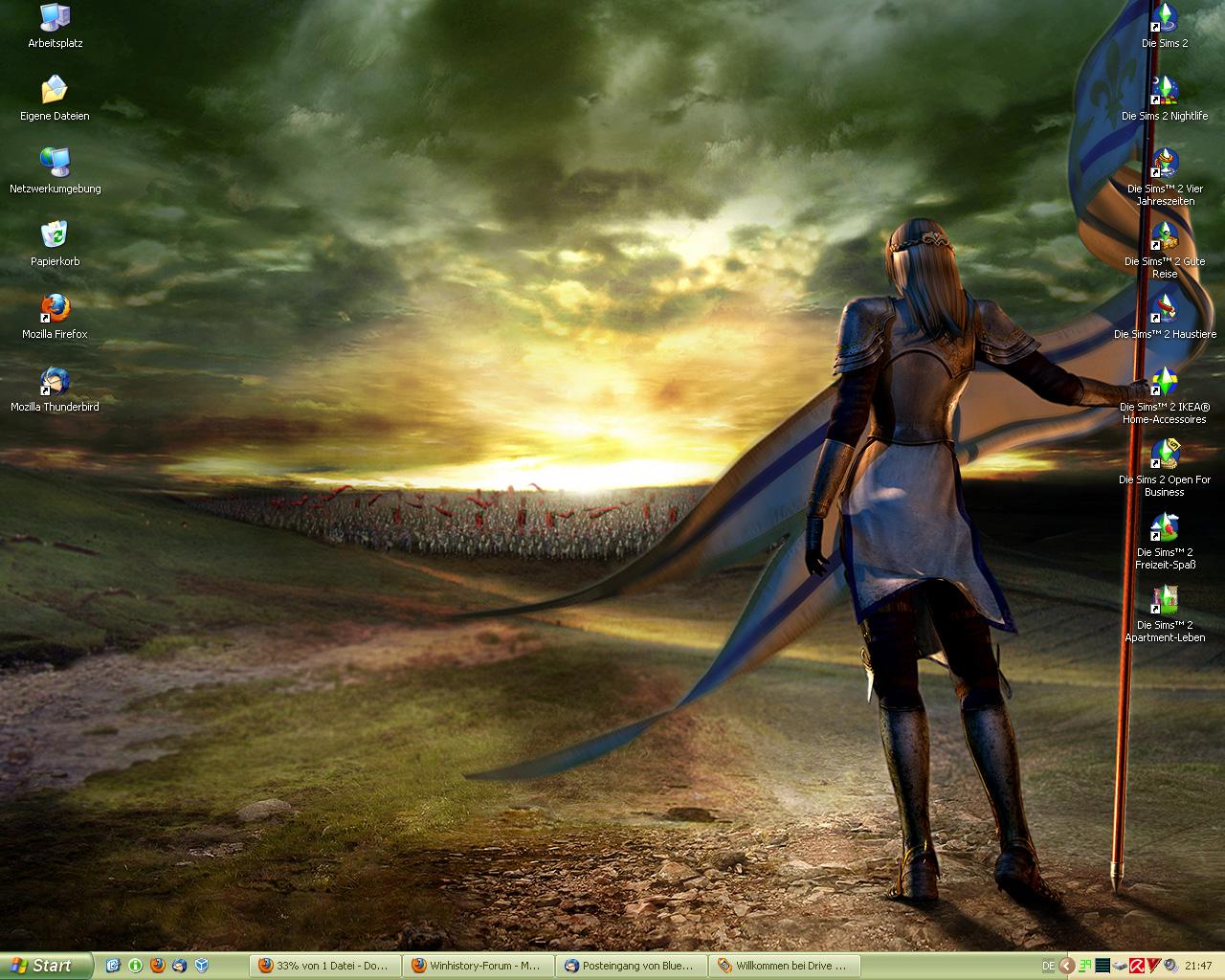Open the DE language bar selector

click(x=1049, y=966)
